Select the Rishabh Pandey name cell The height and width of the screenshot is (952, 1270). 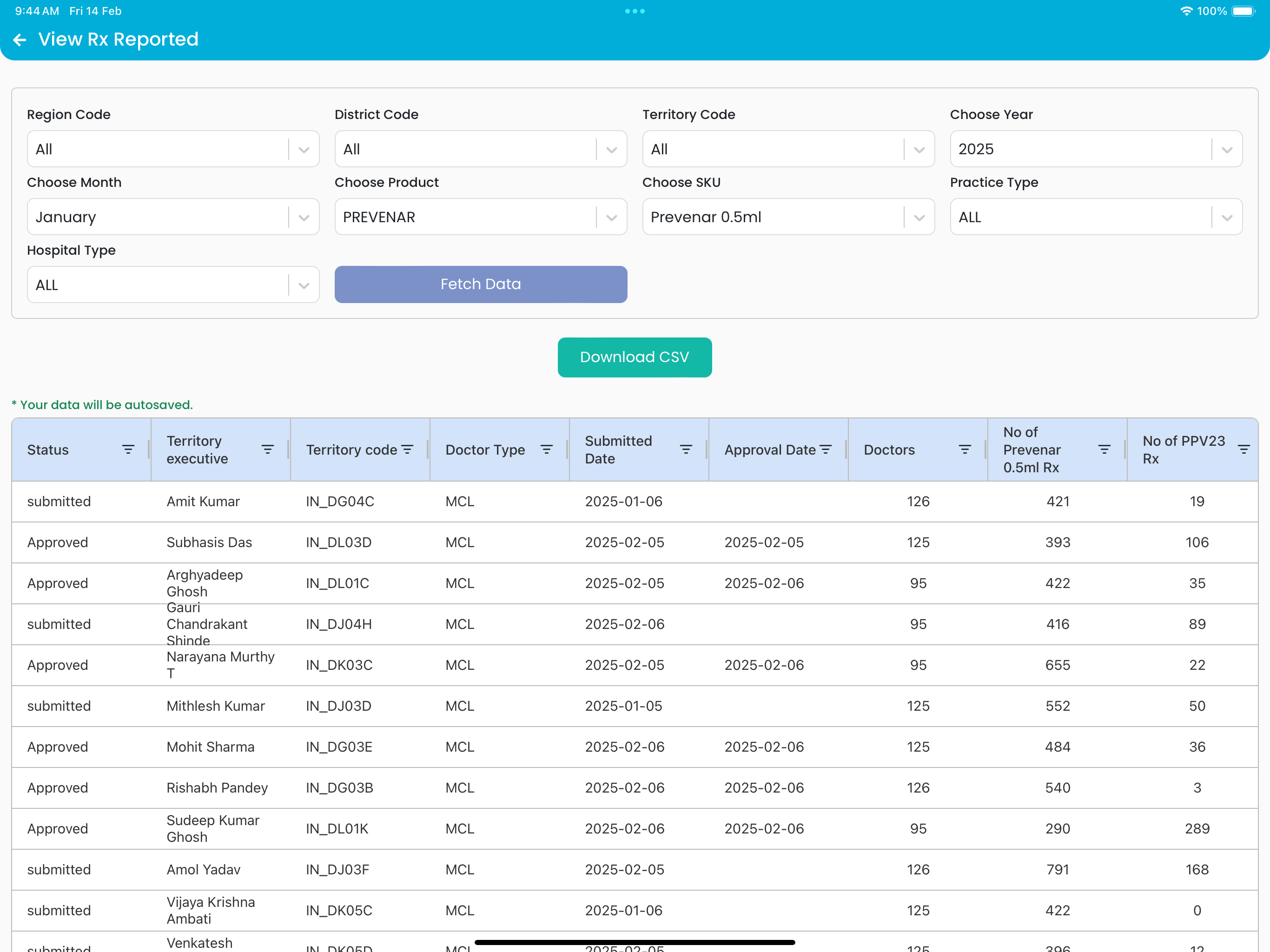tap(217, 788)
